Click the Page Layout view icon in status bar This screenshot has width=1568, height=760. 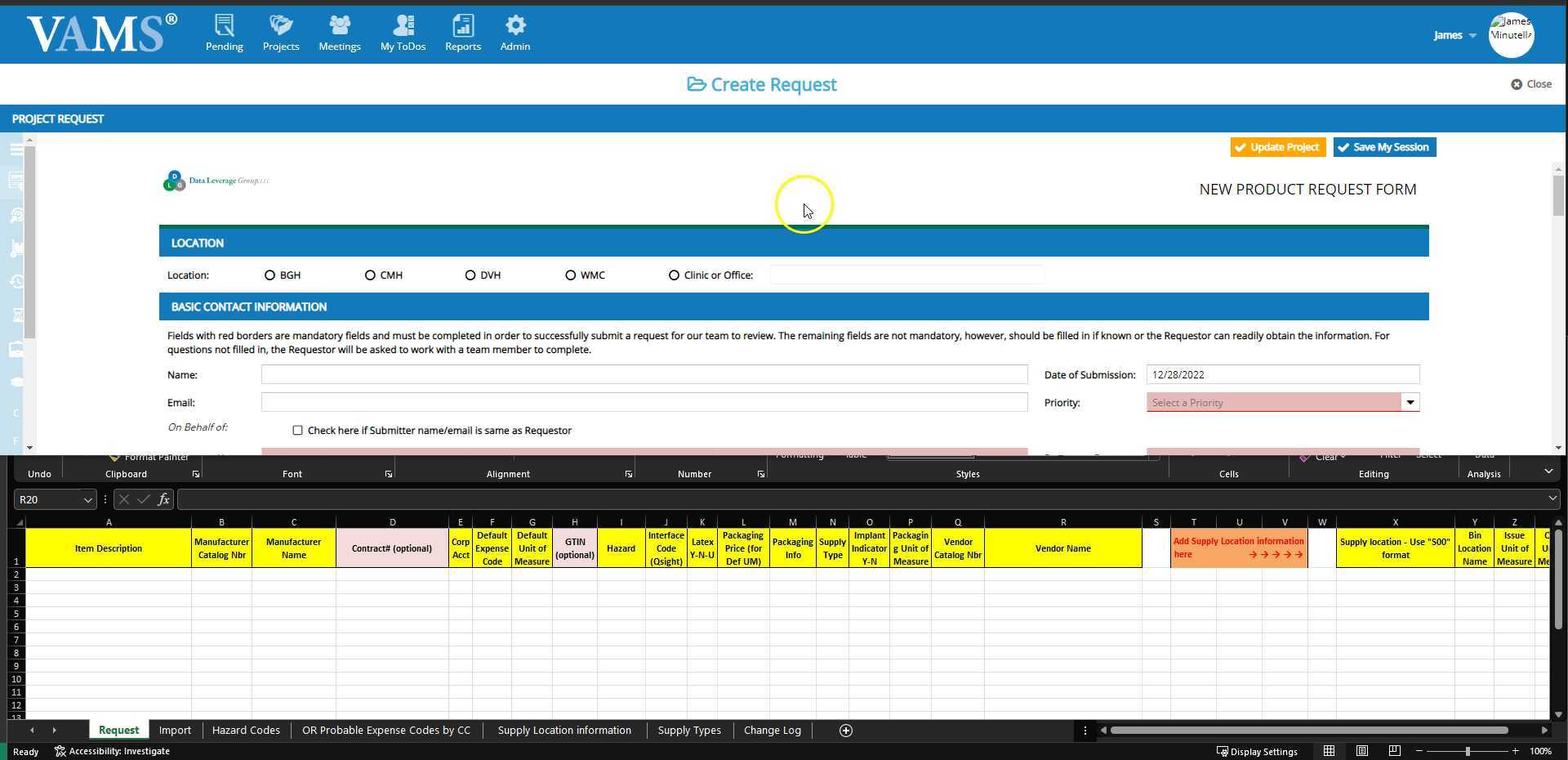1361,751
